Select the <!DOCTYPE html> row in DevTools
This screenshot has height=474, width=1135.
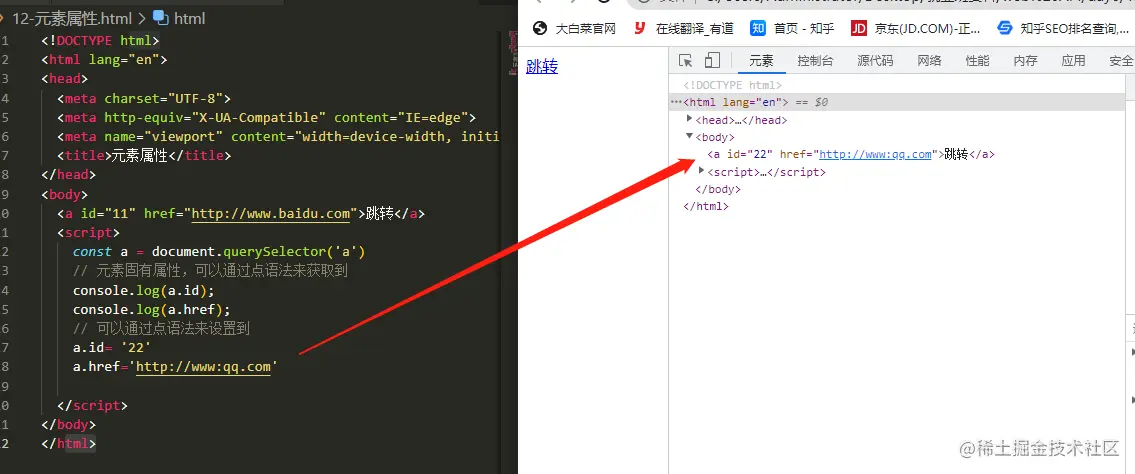[733, 85]
